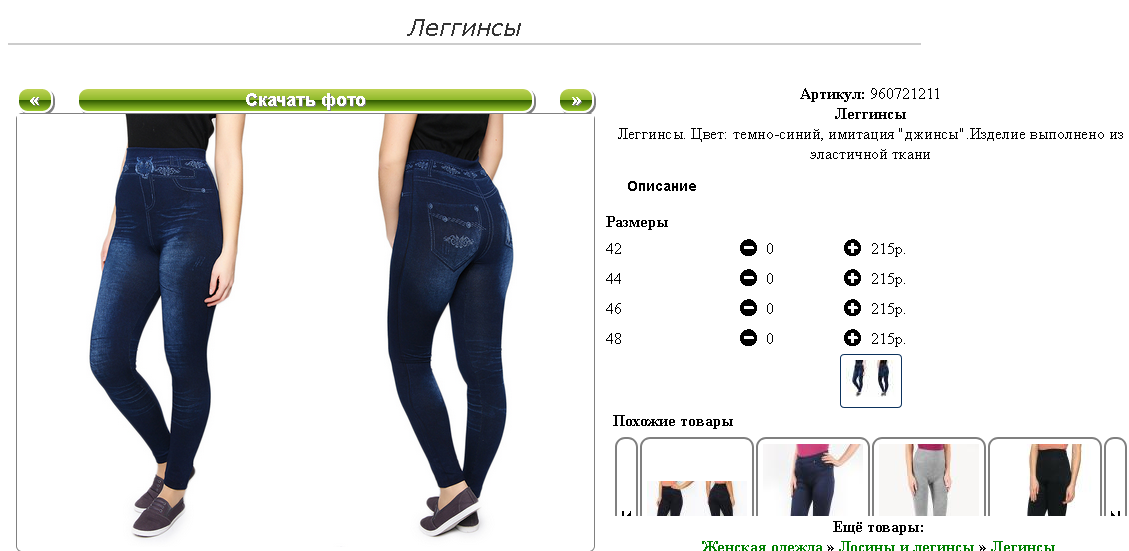
Task: Remove one item of size 44
Action: pyautogui.click(x=748, y=278)
